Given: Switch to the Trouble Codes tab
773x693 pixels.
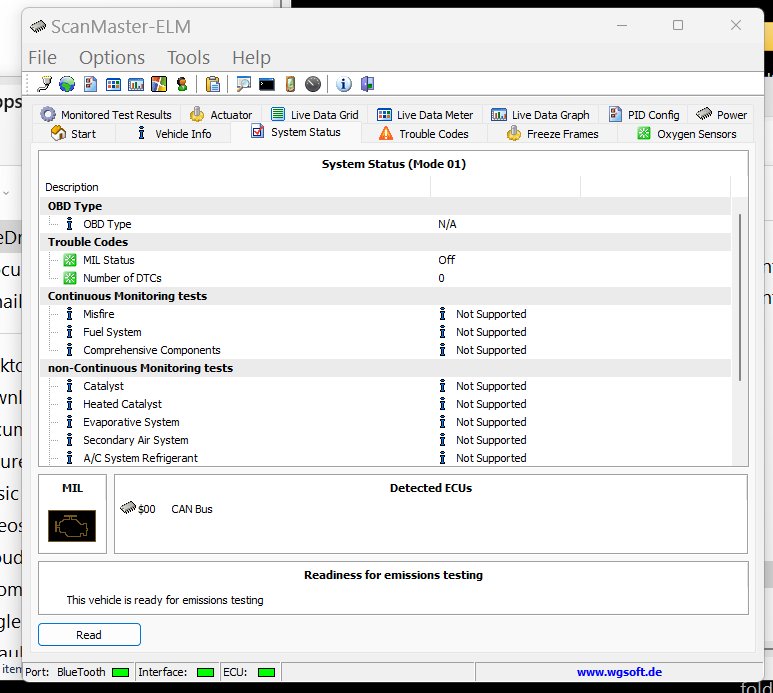Looking at the screenshot, I should coord(424,134).
